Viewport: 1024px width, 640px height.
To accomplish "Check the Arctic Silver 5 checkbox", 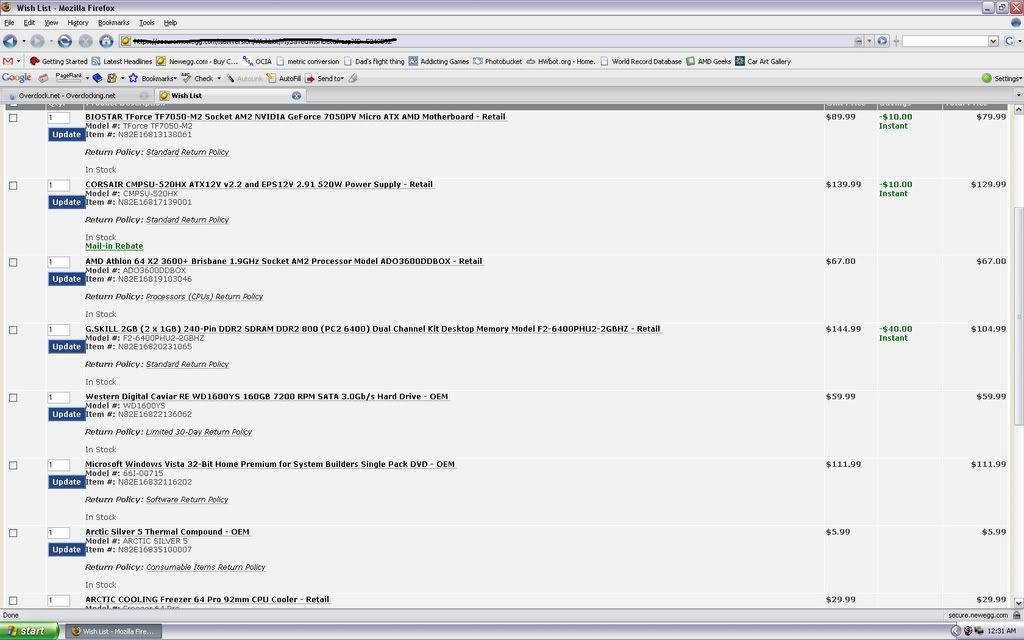I will pos(13,534).
